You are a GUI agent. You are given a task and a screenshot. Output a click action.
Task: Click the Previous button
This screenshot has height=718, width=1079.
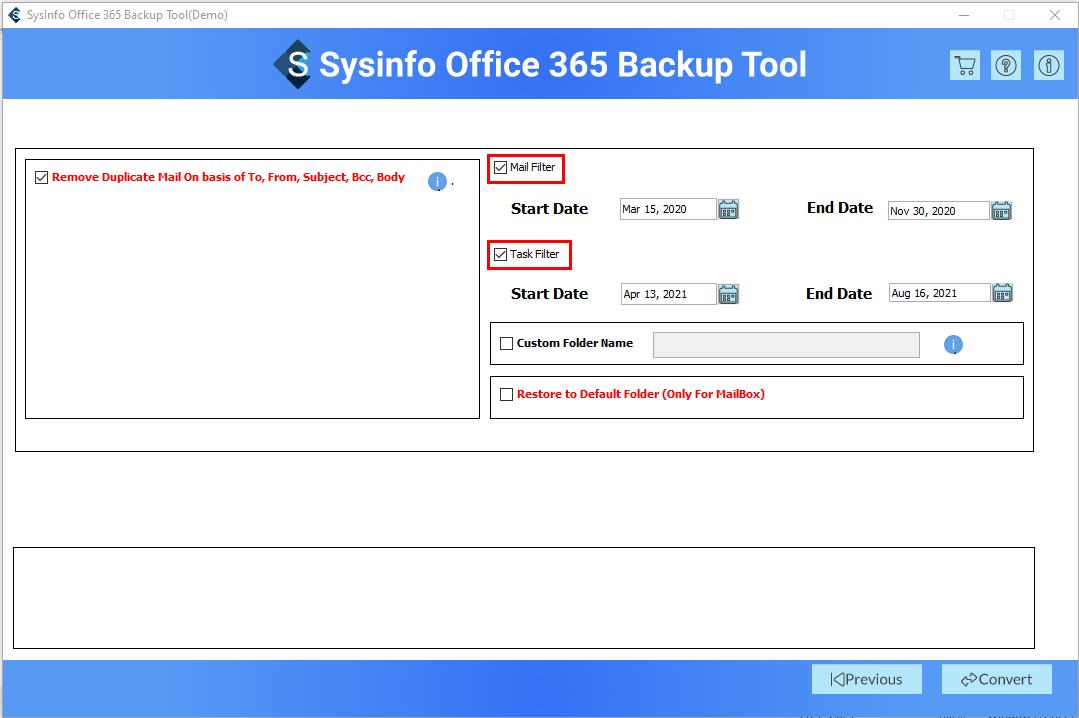(x=866, y=679)
